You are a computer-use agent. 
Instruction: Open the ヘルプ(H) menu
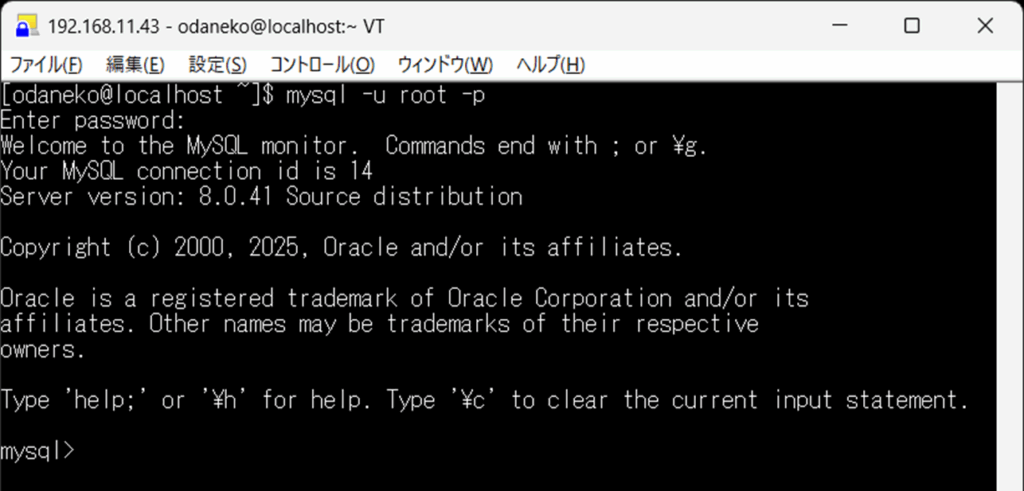[551, 65]
